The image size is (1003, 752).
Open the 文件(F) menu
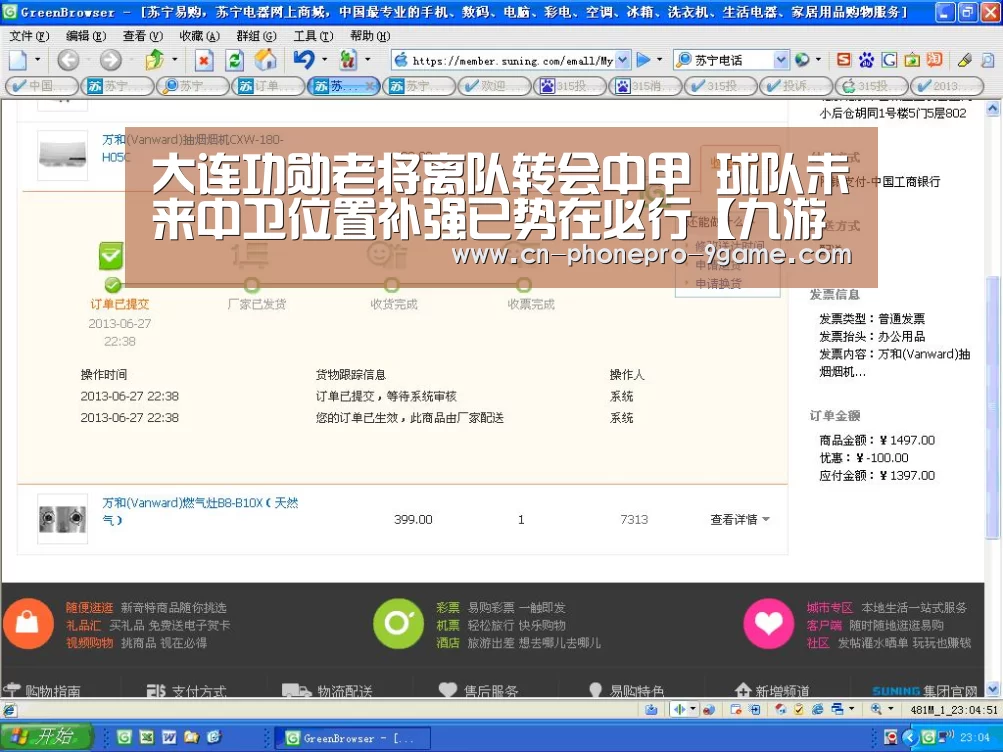[x=29, y=36]
